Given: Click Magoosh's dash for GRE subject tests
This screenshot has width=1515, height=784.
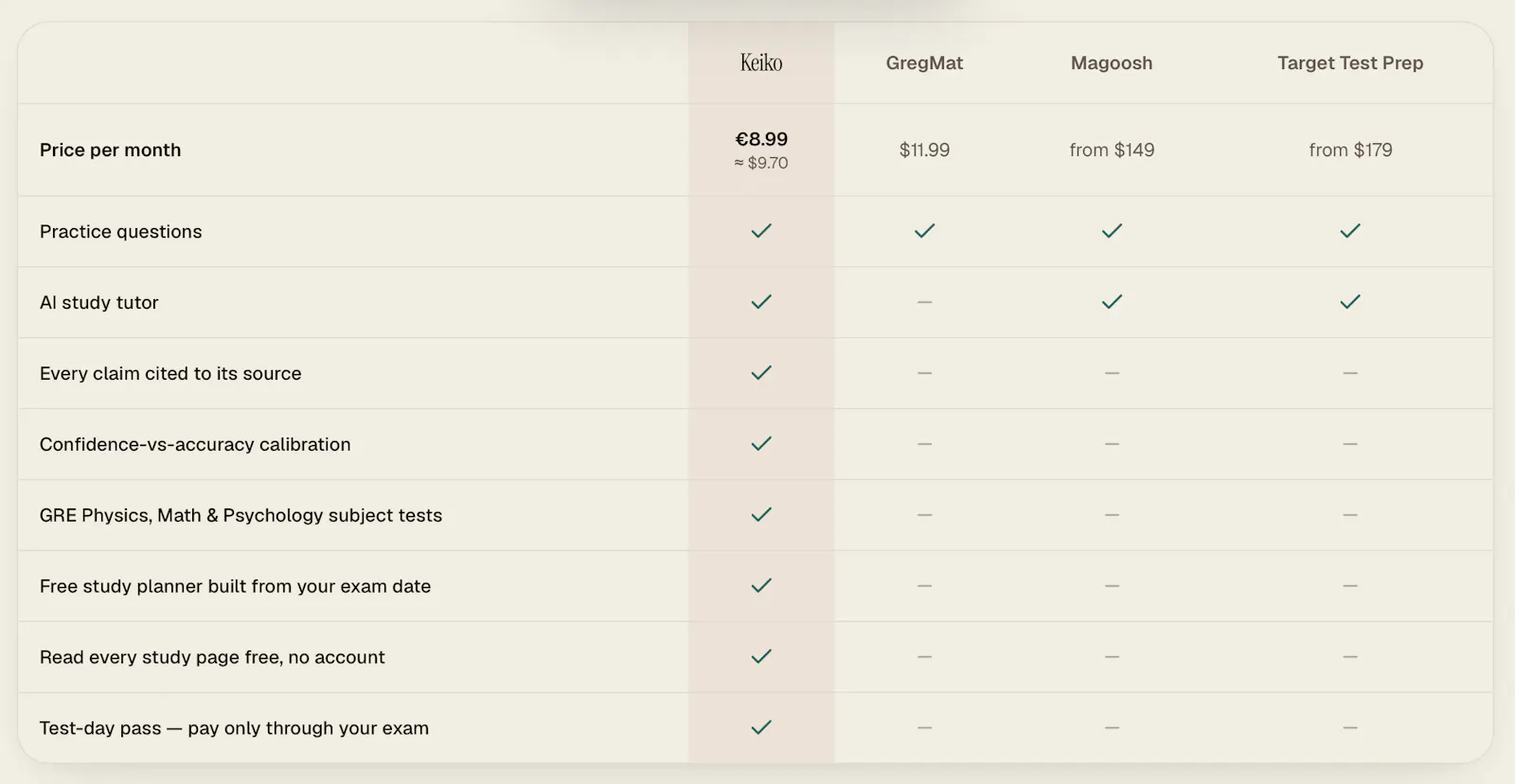Looking at the screenshot, I should 1112,515.
